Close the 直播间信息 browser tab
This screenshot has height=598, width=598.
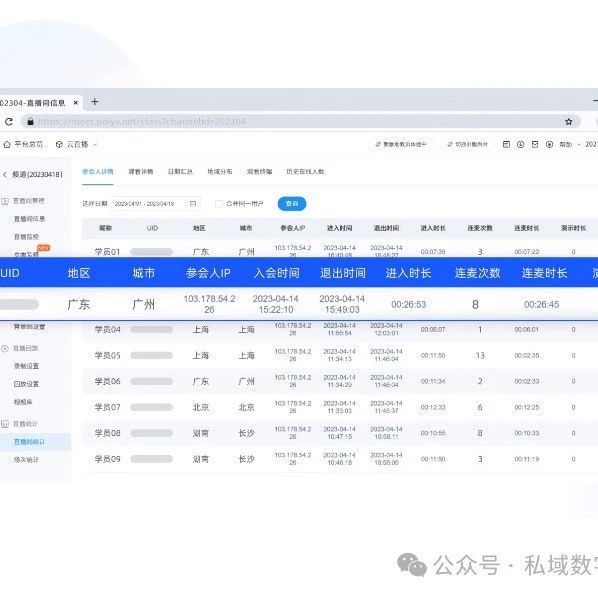tap(76, 103)
